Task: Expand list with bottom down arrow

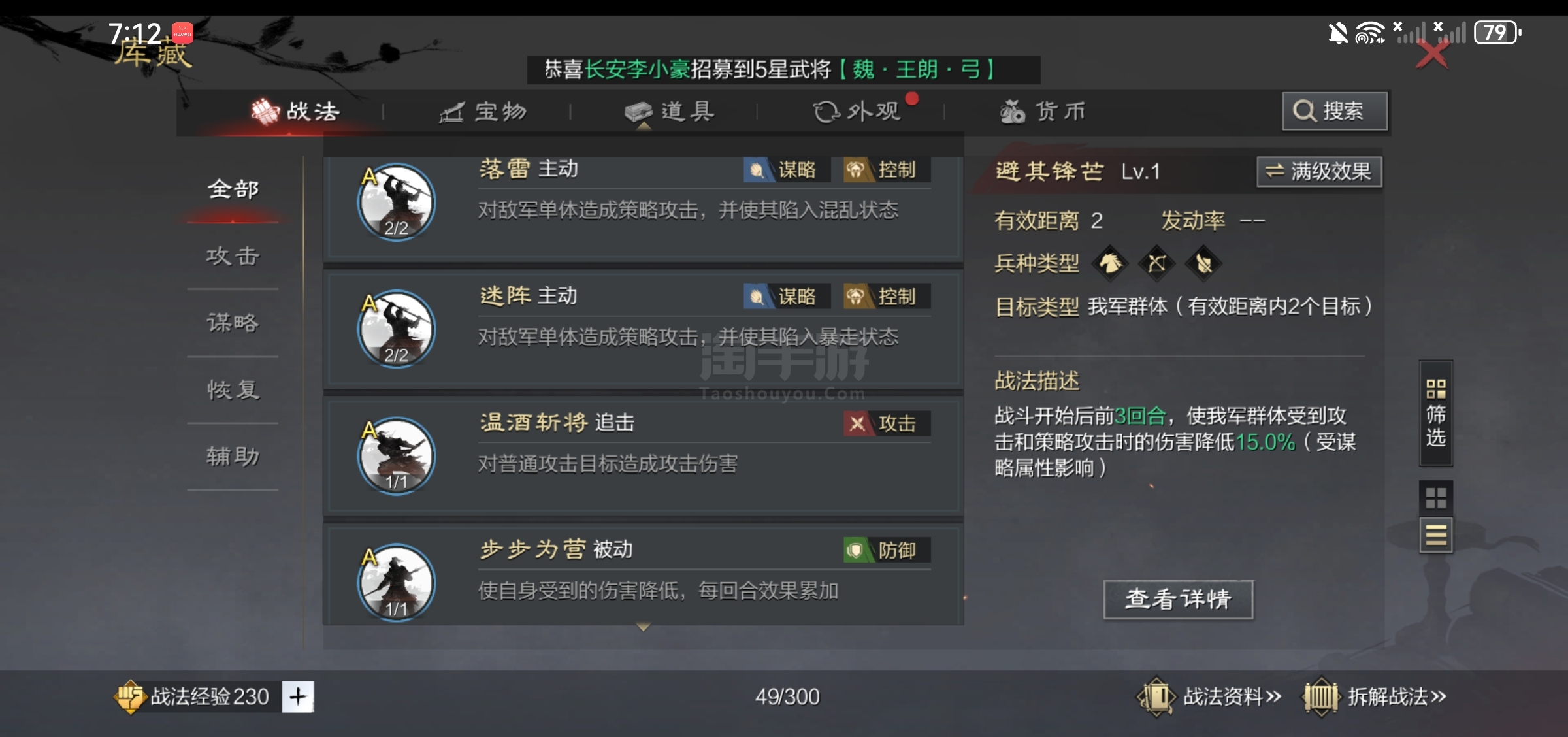Action: coord(644,627)
